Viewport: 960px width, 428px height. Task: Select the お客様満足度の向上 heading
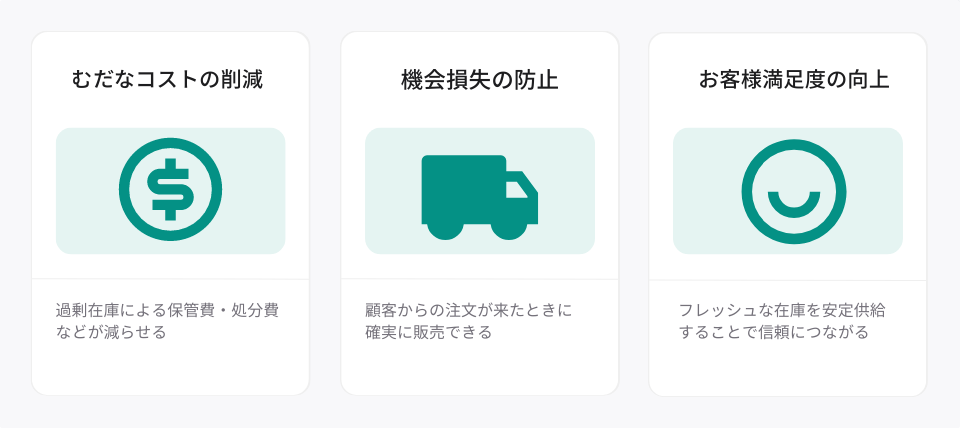(x=793, y=80)
